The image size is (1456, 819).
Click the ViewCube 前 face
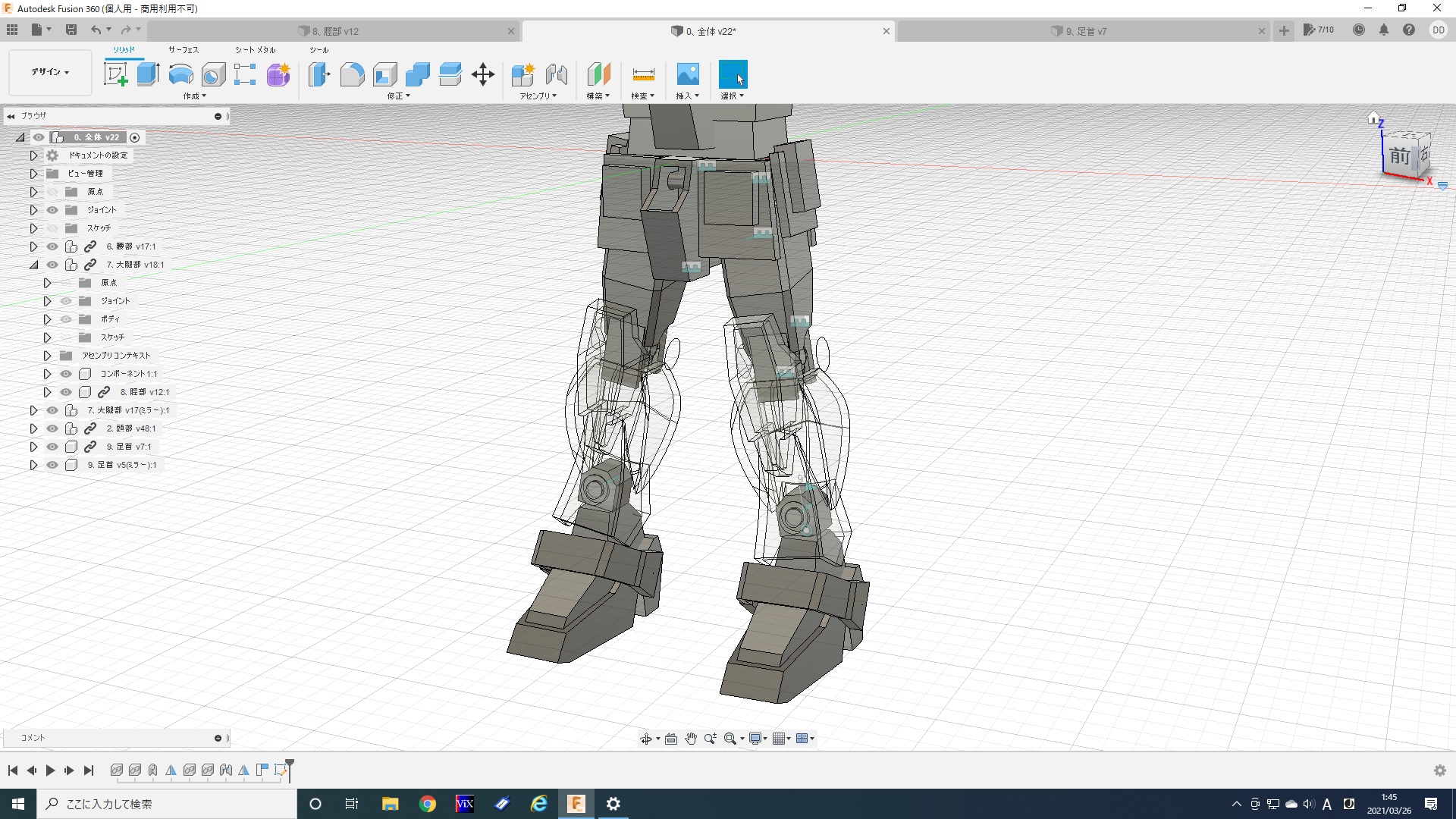pyautogui.click(x=1399, y=157)
